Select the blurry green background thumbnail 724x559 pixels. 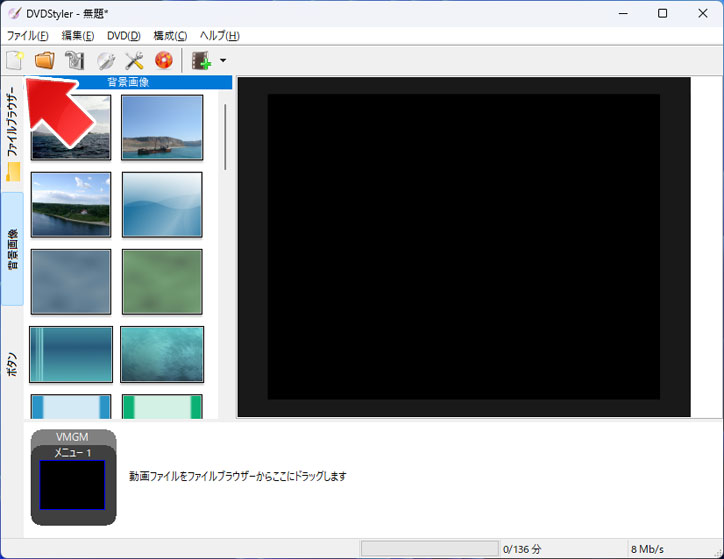click(x=162, y=282)
